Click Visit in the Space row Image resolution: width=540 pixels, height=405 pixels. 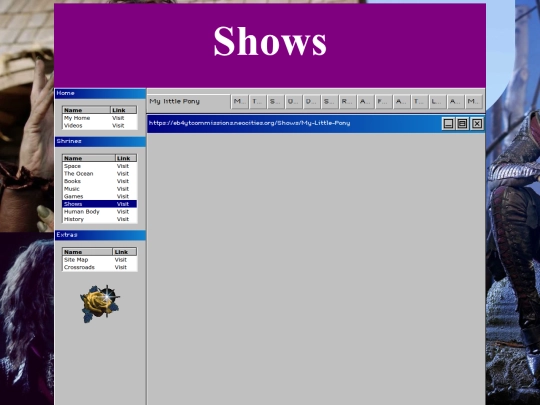tap(123, 166)
